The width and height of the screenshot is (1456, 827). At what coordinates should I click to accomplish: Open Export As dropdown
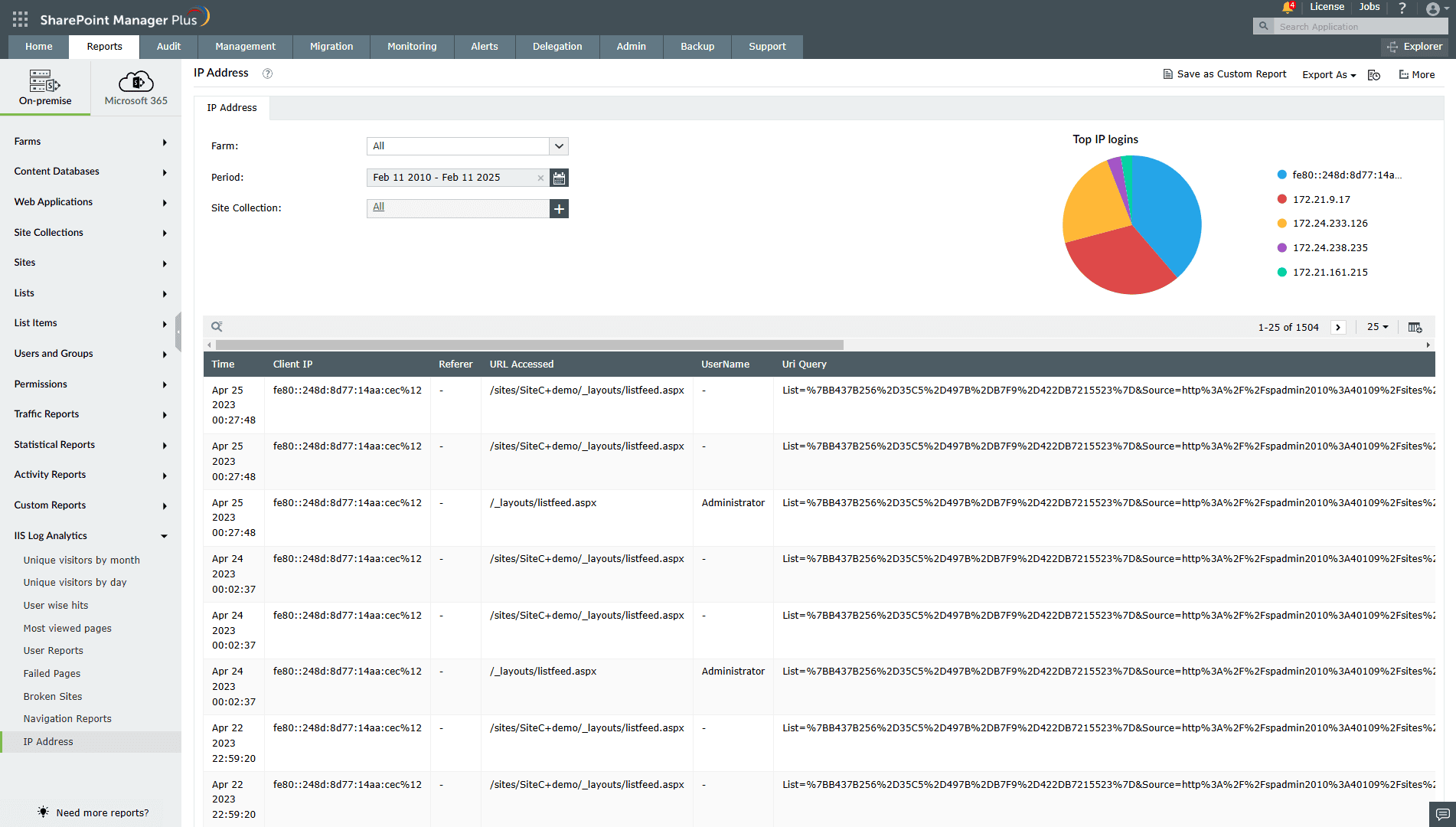pos(1329,75)
